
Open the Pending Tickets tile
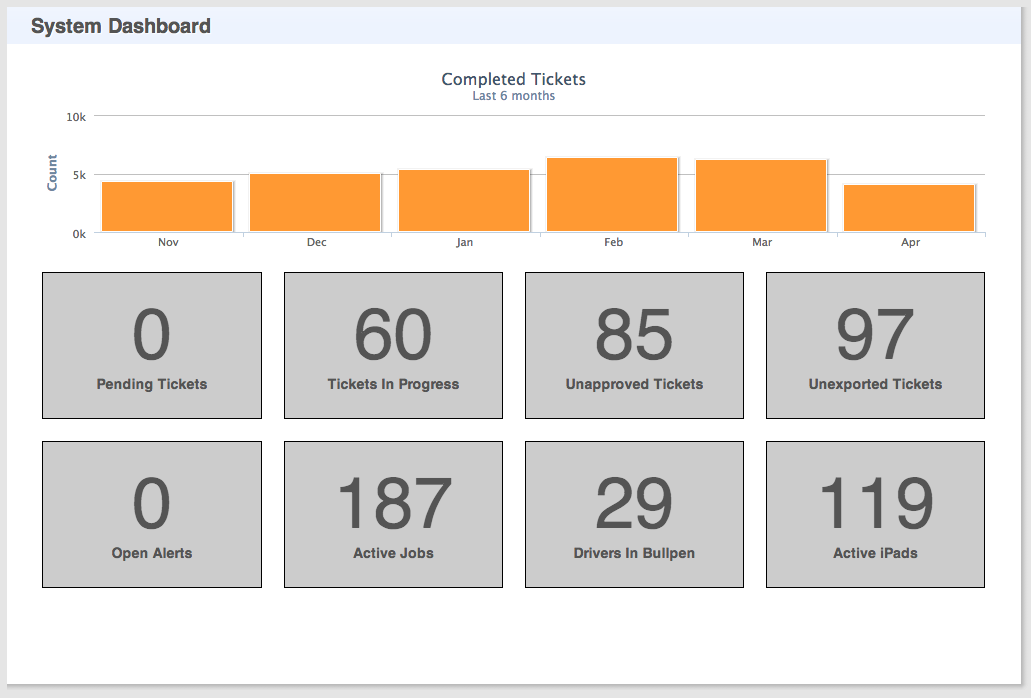point(152,345)
